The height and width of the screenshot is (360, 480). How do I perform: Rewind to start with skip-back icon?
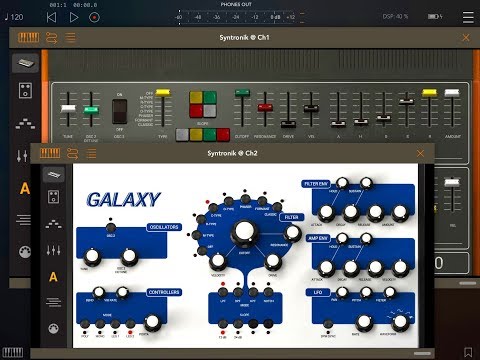click(x=51, y=17)
